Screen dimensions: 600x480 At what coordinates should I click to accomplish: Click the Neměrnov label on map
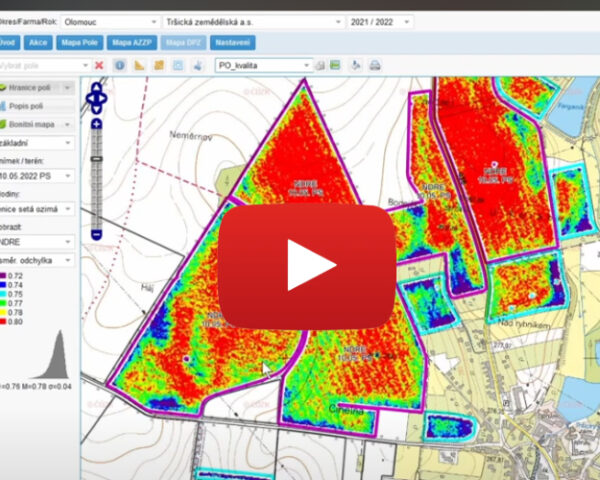[191, 136]
